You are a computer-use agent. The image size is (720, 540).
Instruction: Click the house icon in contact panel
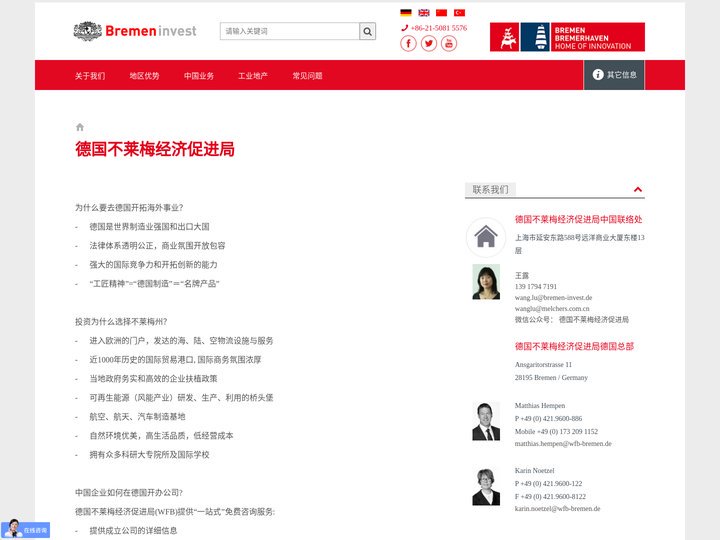[x=486, y=237]
